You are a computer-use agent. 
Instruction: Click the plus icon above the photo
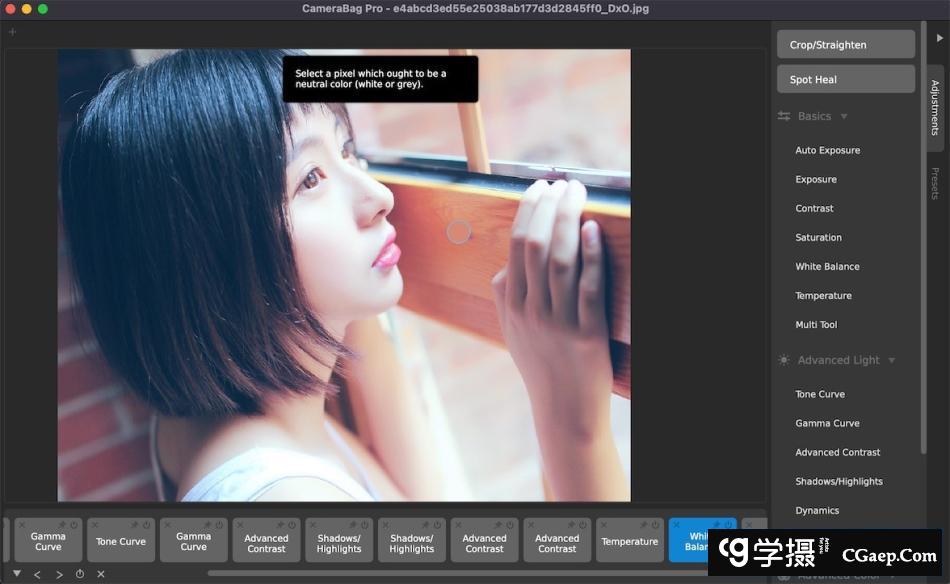(12, 32)
